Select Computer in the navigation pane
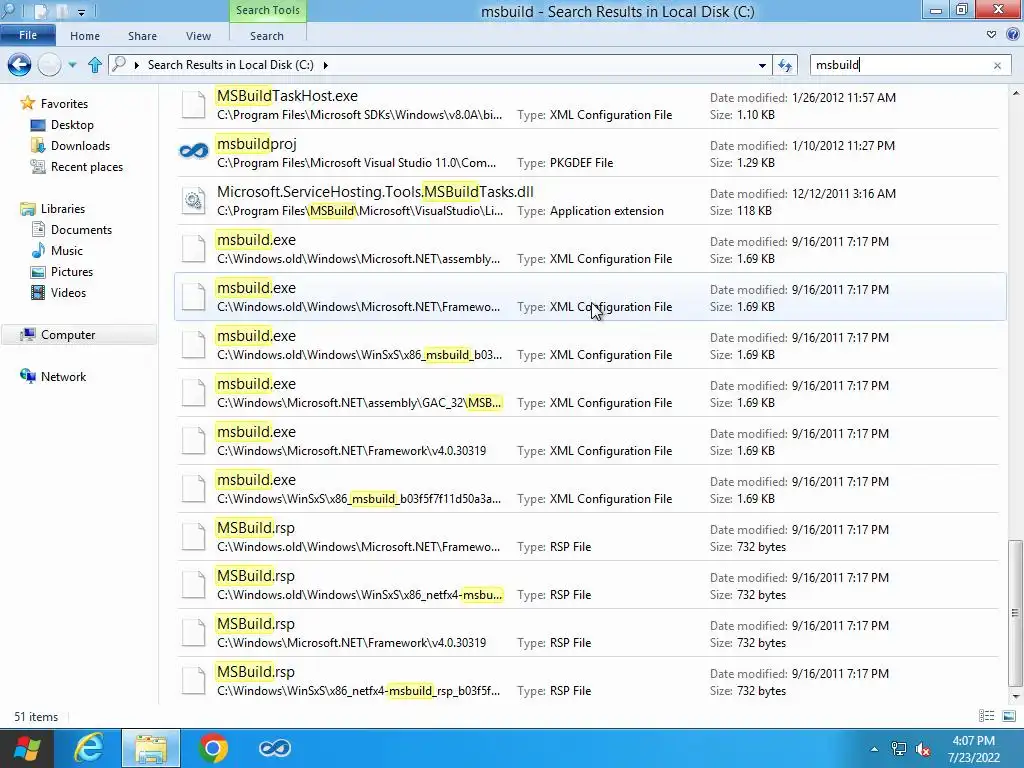The width and height of the screenshot is (1024, 768). click(x=68, y=335)
